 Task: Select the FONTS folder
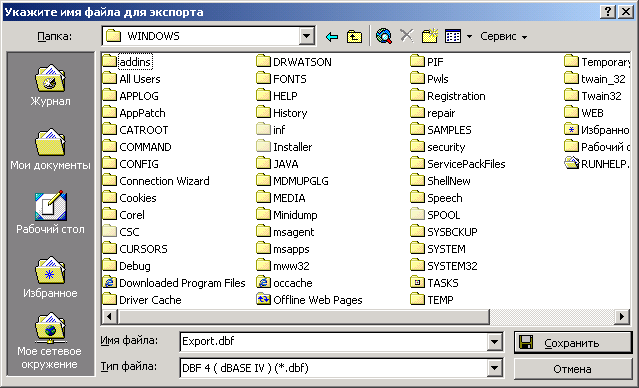282,79
